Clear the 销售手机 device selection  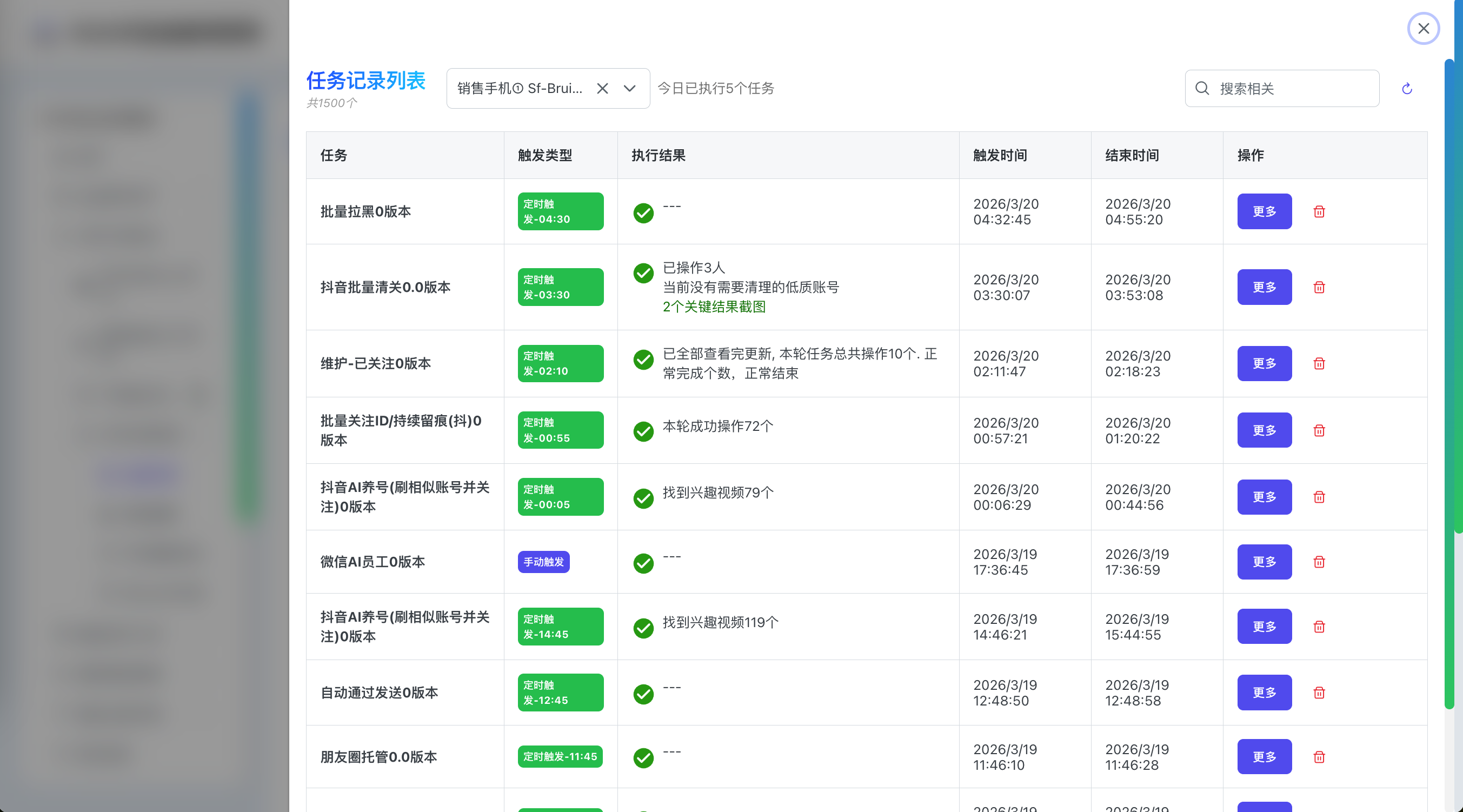click(x=602, y=89)
